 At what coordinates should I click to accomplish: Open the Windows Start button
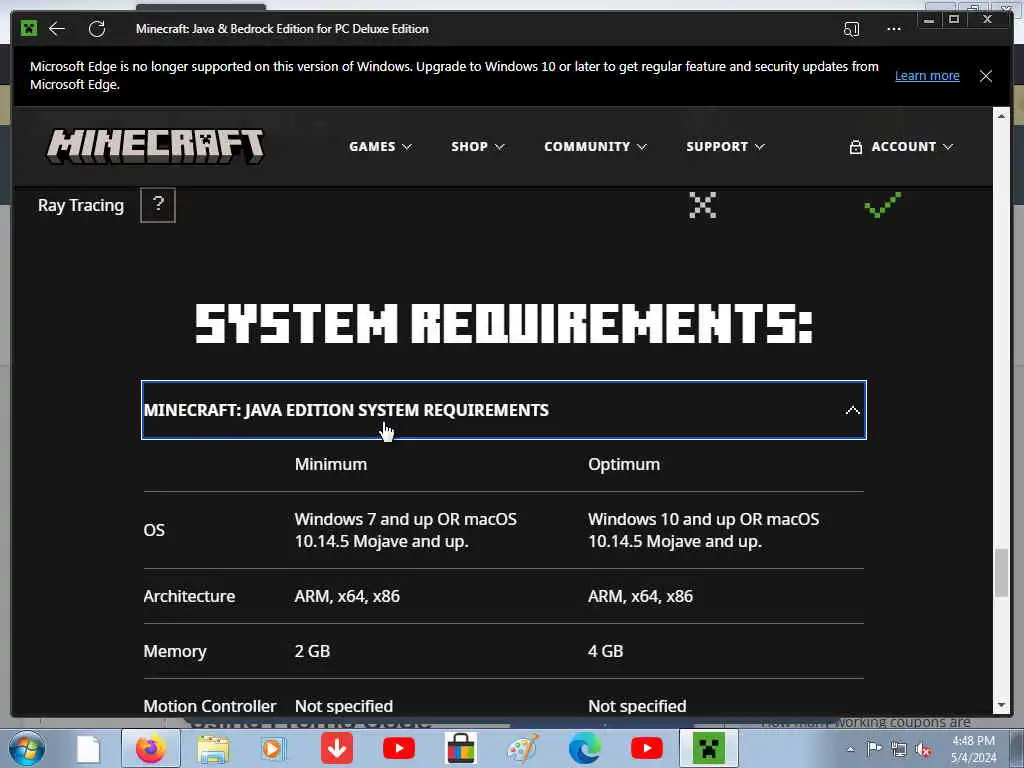click(27, 748)
